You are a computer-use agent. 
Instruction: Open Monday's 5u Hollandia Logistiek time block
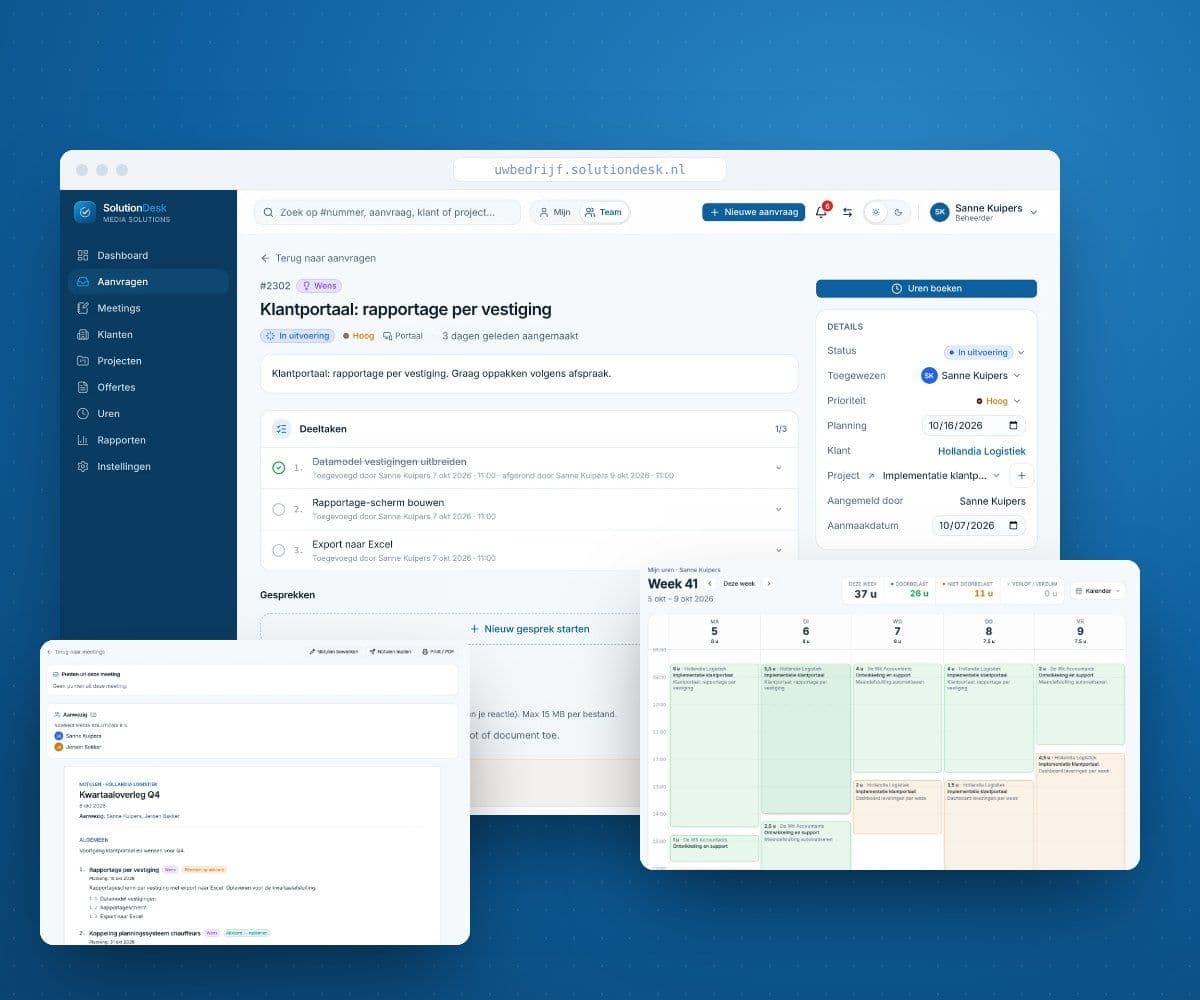pyautogui.click(x=714, y=745)
